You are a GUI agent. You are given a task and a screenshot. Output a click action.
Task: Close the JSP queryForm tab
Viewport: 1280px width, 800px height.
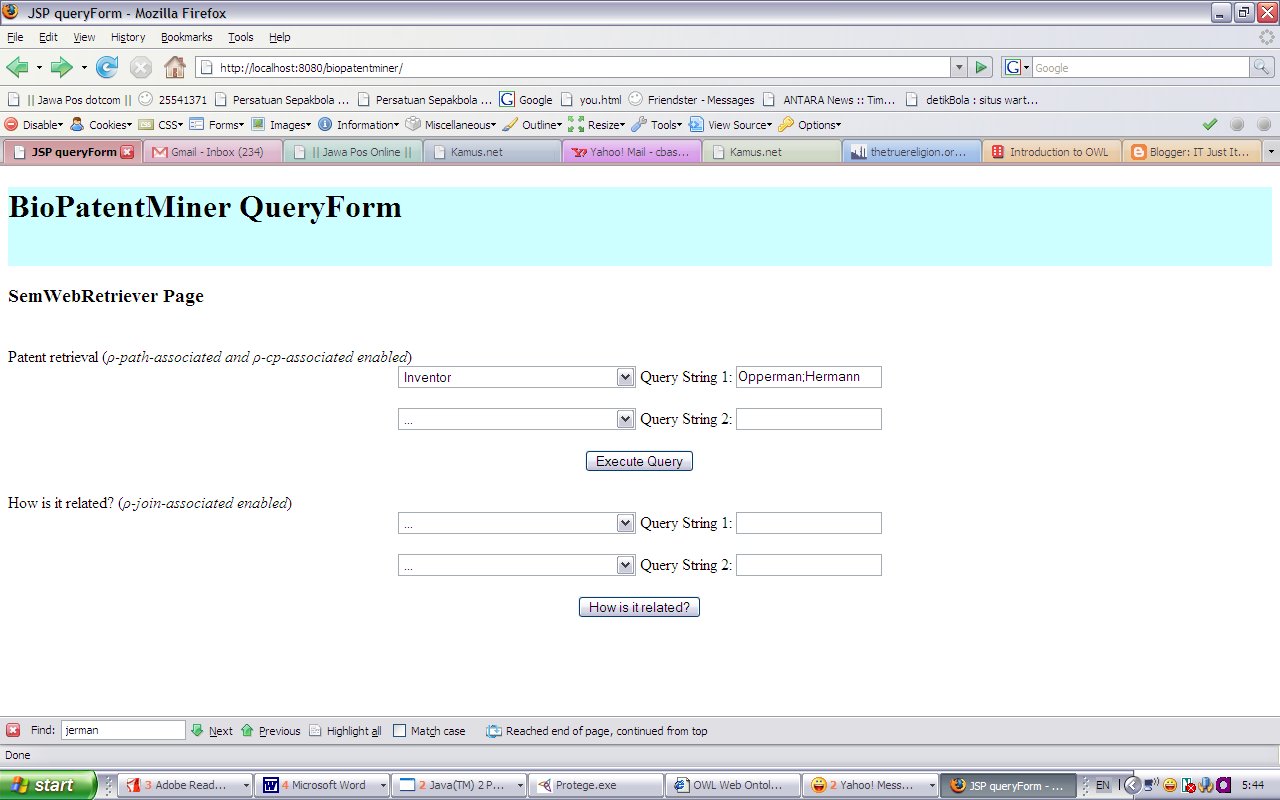pyautogui.click(x=127, y=152)
